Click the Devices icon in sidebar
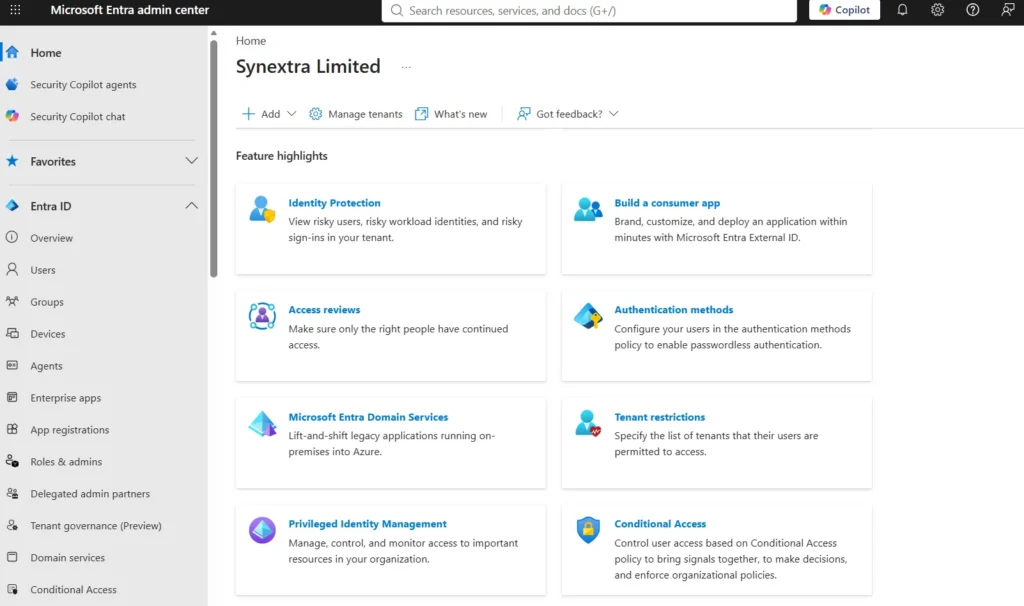1024x606 pixels. tap(12, 333)
